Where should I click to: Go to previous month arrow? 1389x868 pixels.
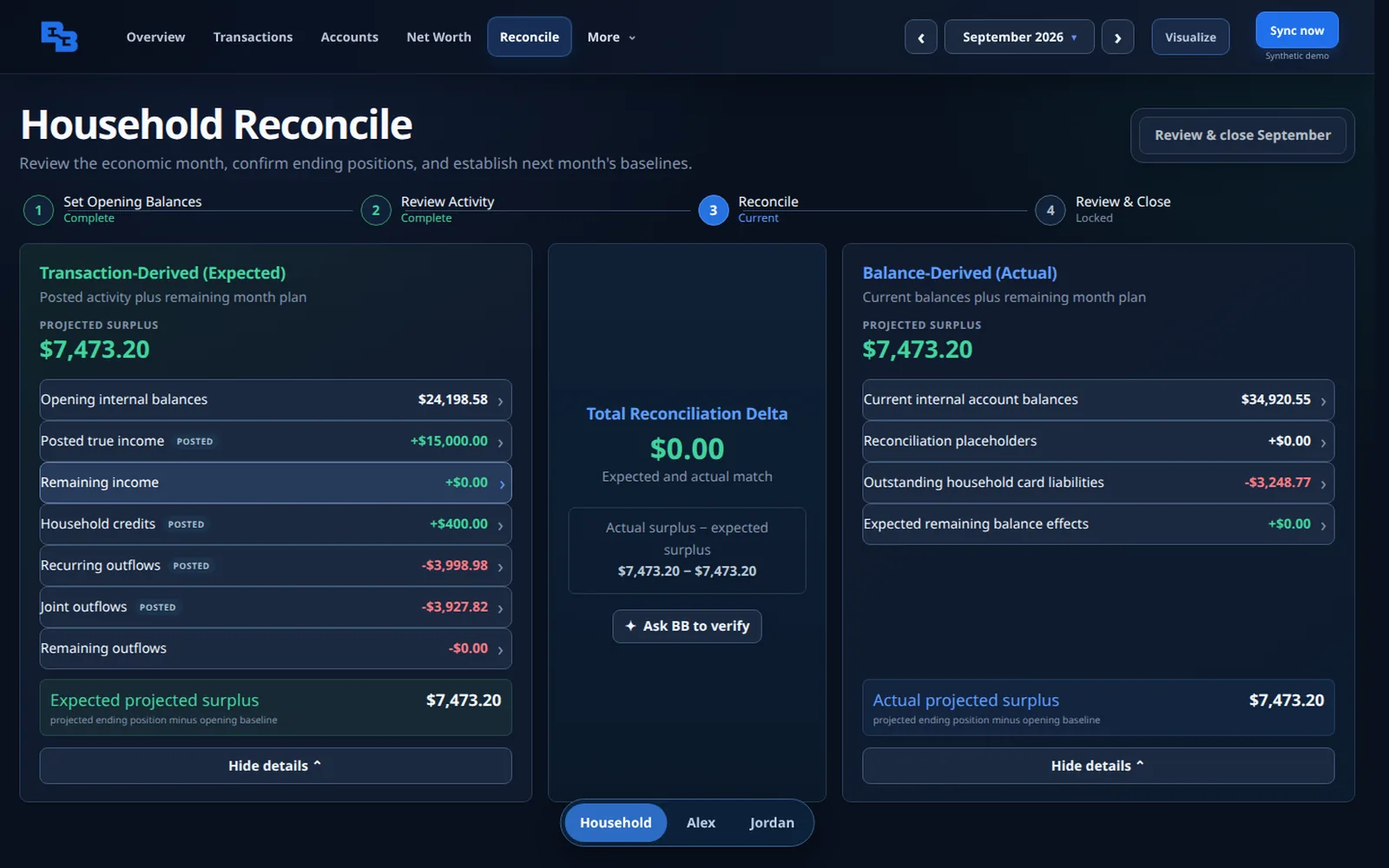pos(921,37)
